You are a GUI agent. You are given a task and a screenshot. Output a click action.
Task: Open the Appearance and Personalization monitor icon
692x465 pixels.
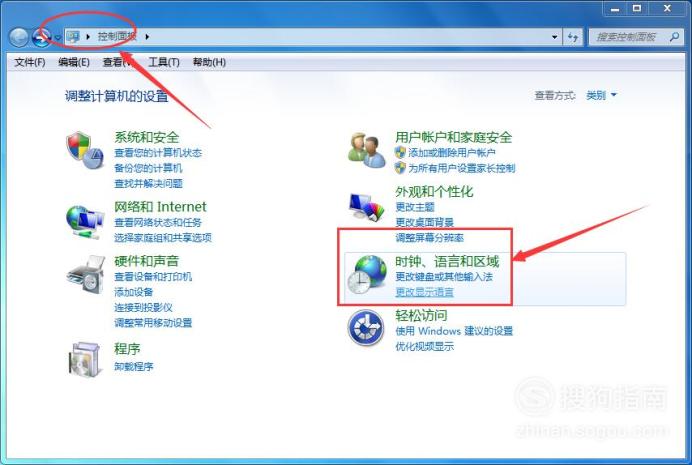point(366,206)
